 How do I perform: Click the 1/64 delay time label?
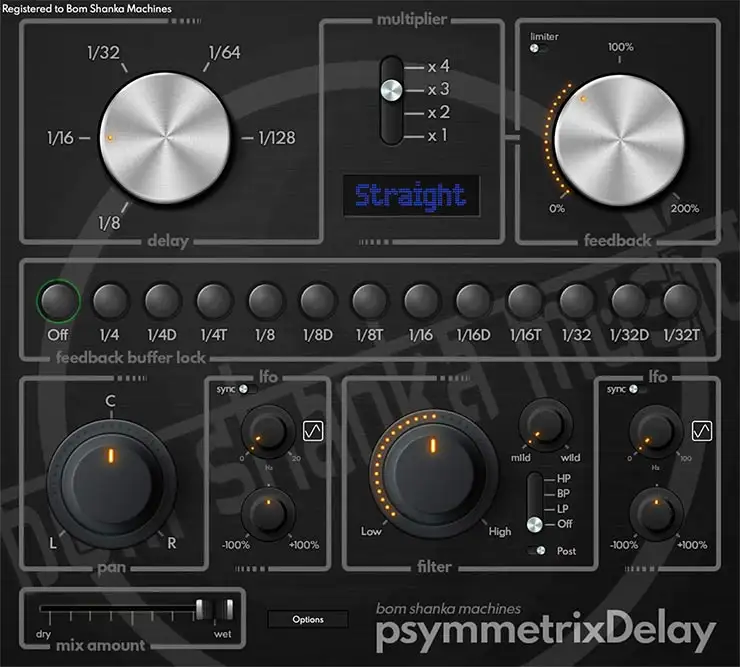pos(225,52)
